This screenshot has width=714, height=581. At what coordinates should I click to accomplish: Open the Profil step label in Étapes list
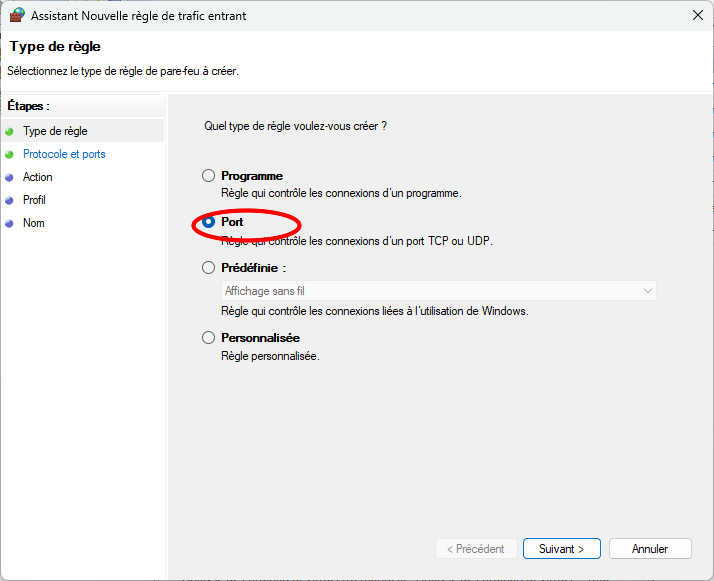(x=35, y=200)
